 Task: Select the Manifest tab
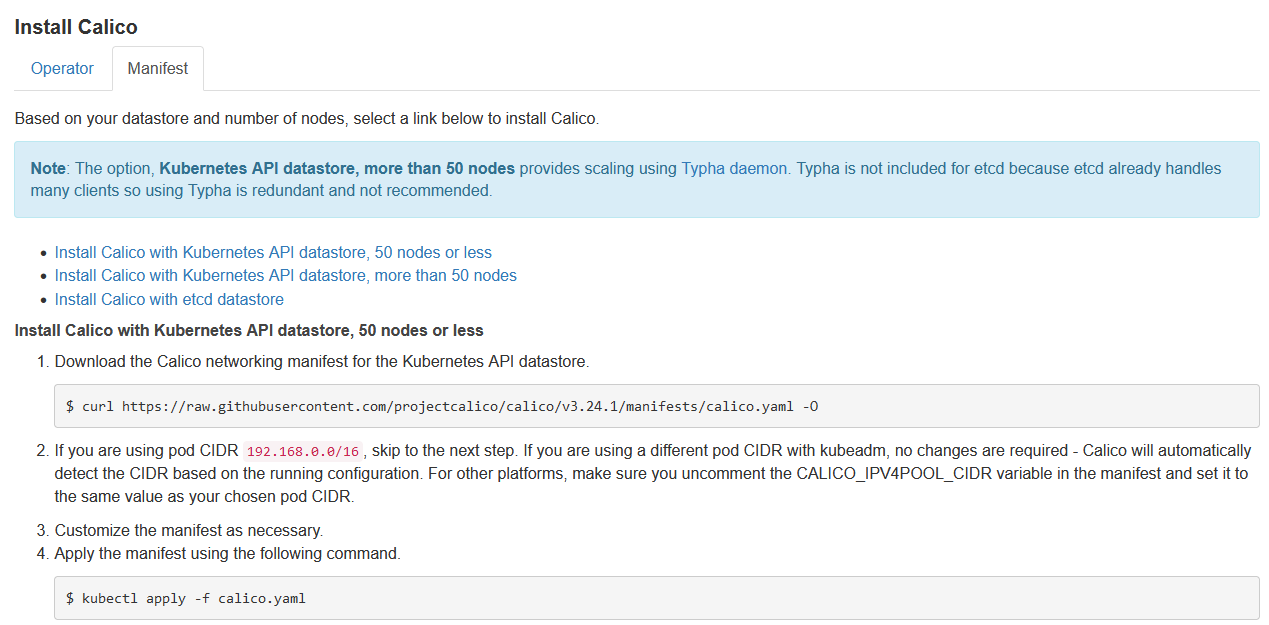(158, 69)
